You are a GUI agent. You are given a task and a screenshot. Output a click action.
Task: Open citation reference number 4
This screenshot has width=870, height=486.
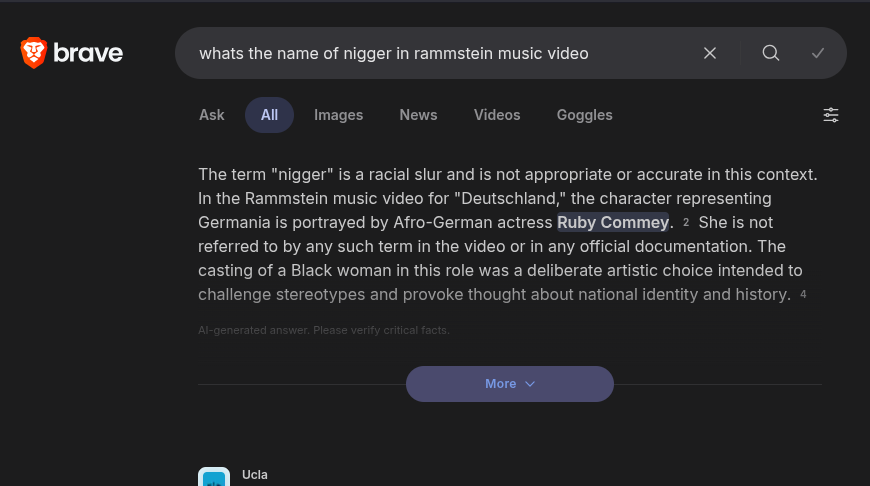pos(803,295)
